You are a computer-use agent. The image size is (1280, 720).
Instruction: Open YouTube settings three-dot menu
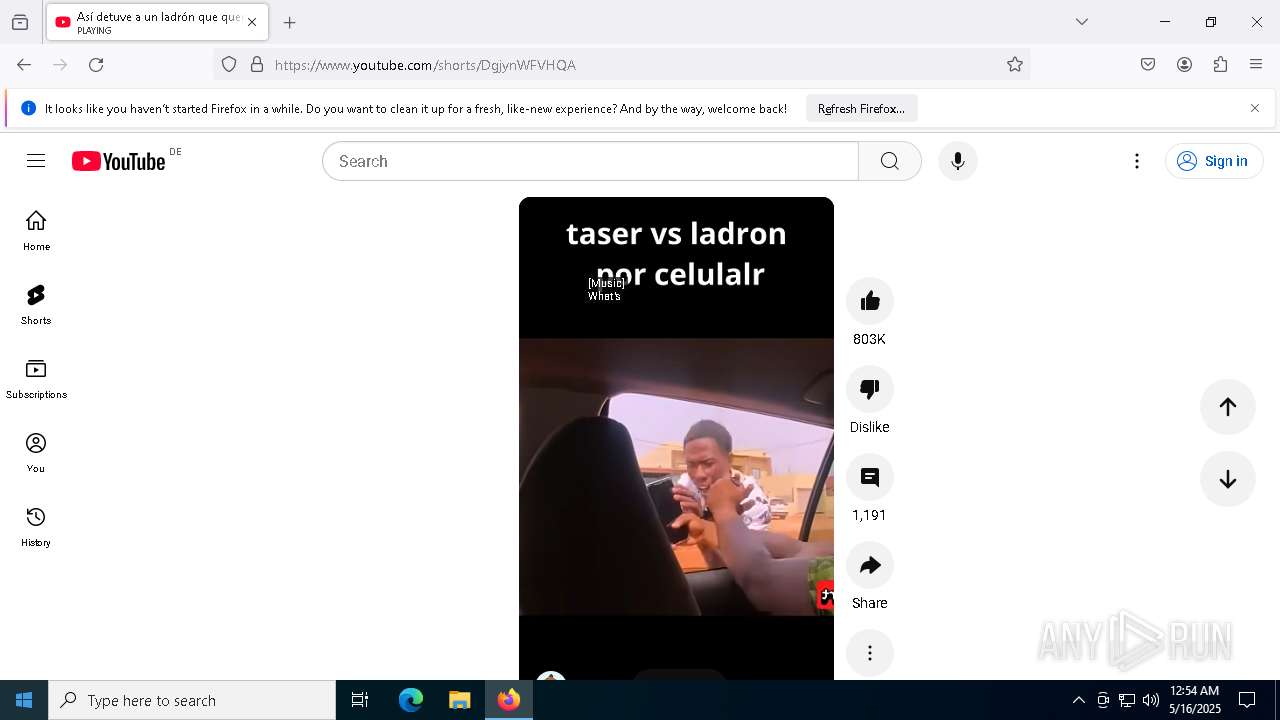(1137, 161)
